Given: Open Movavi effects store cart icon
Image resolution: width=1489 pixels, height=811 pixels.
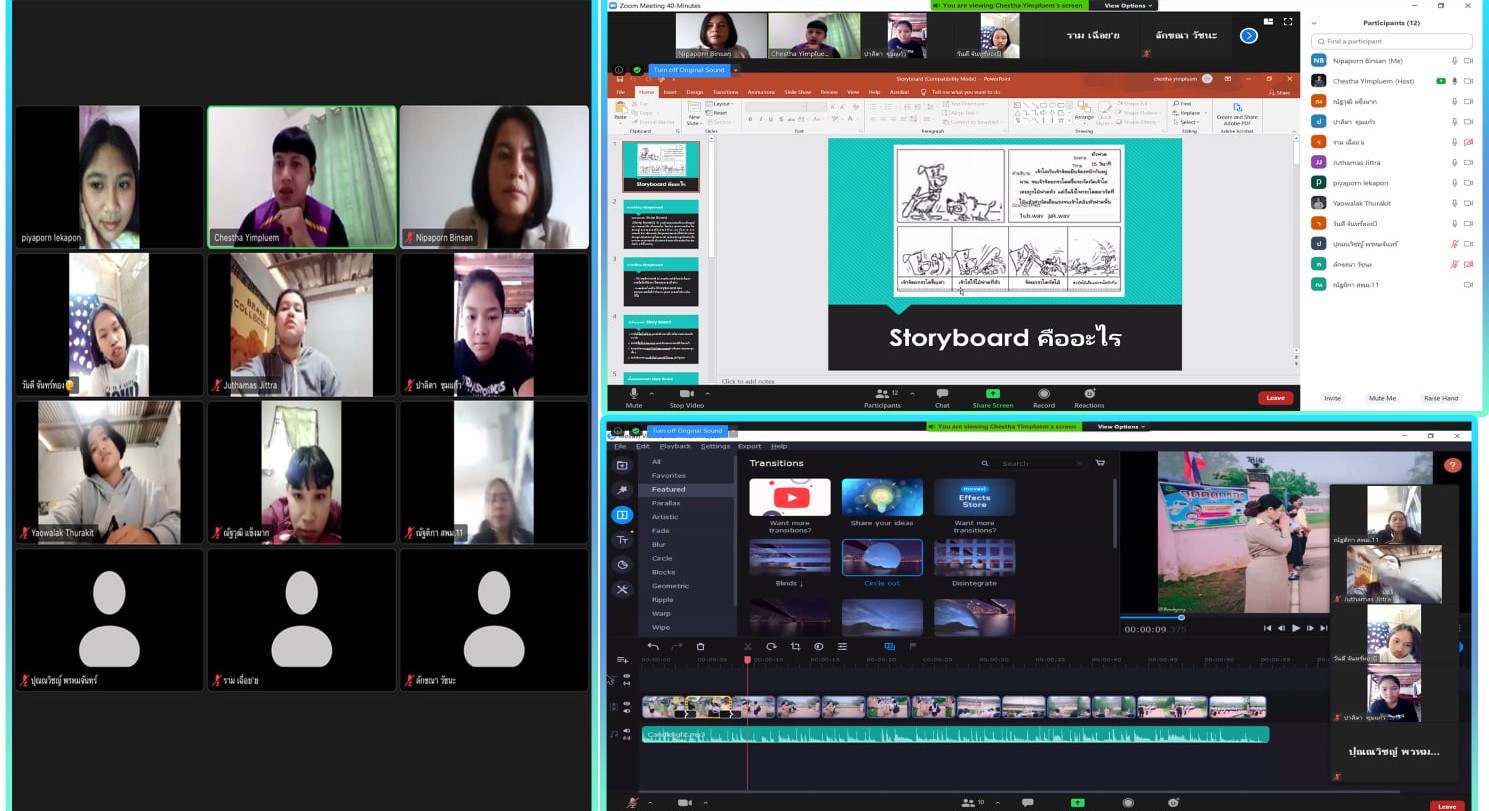Looking at the screenshot, I should tap(1100, 463).
